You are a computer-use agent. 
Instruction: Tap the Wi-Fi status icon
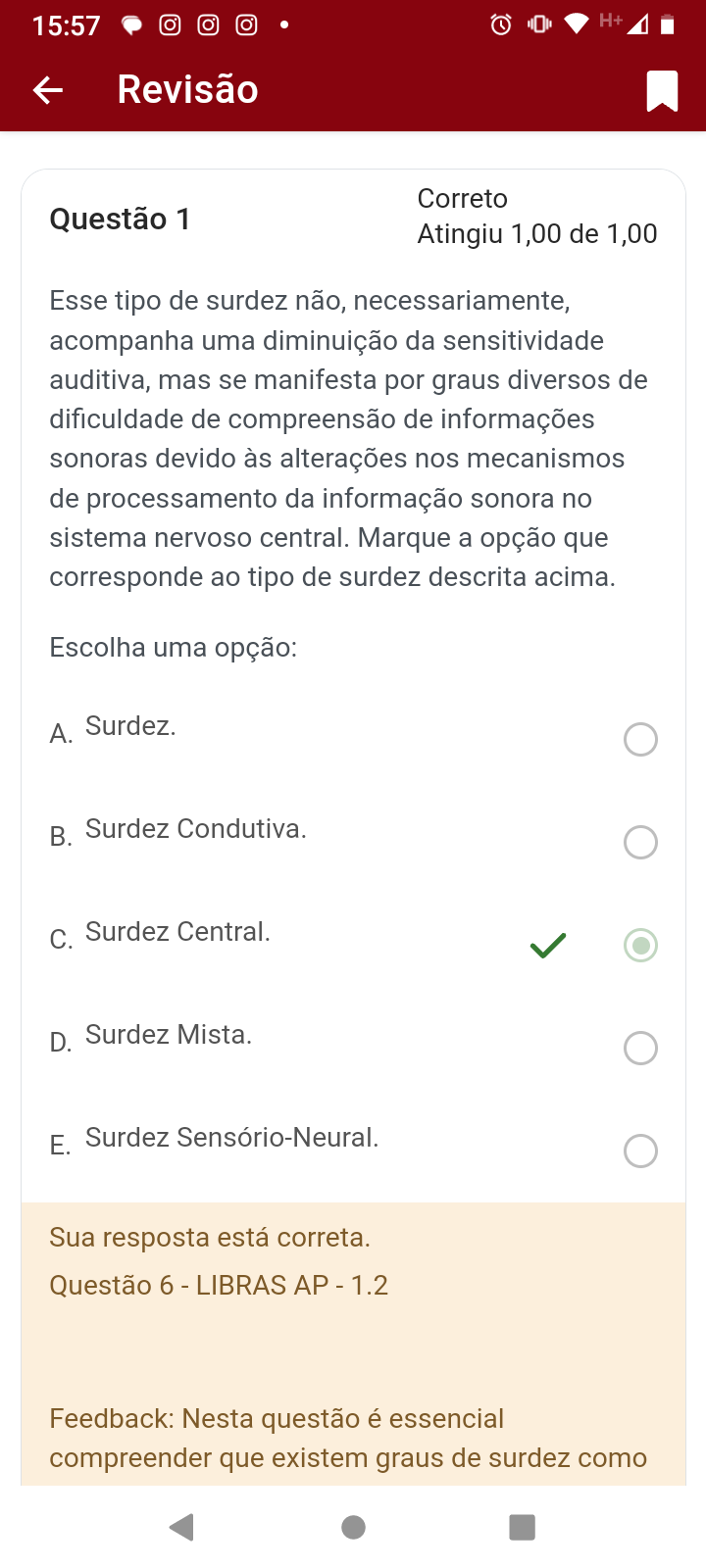pyautogui.click(x=577, y=24)
